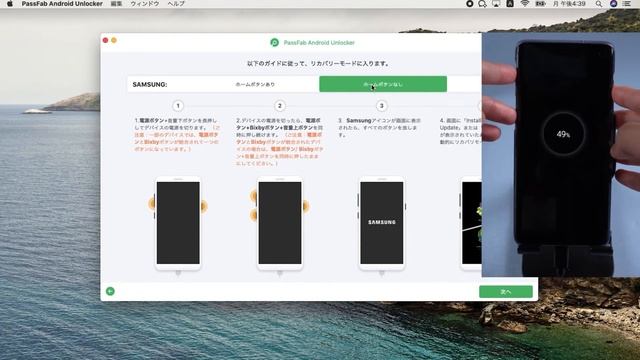This screenshot has width=640, height=360.
Task: Click the partially visible step 4 phone image
Action: pos(471,224)
